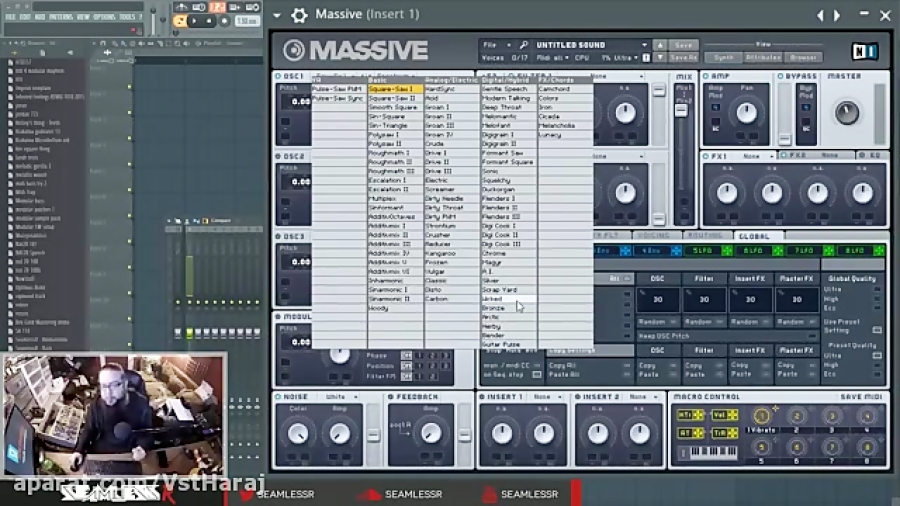Open Massive plugin options dropdown arrow

[x=277, y=15]
